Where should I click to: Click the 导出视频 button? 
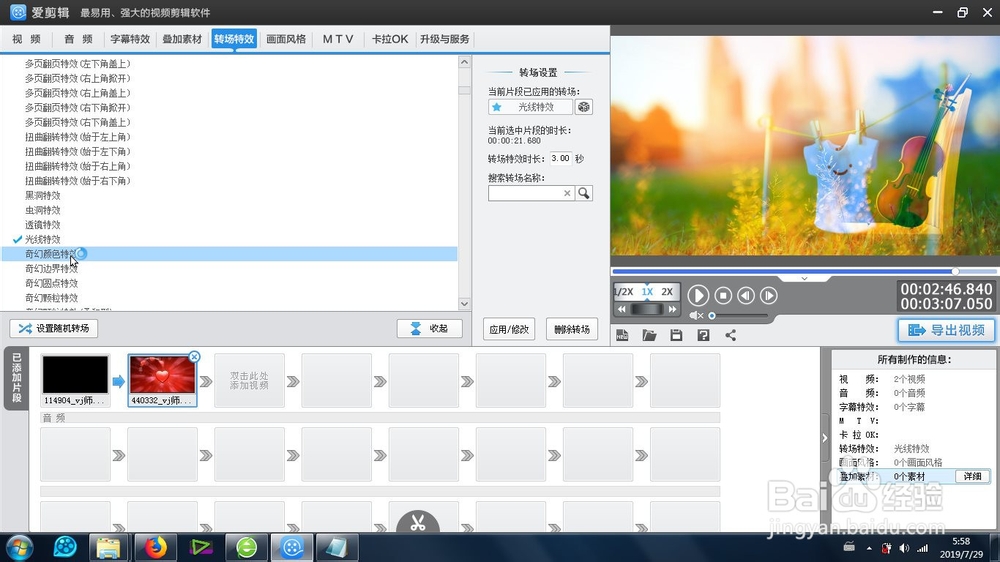coord(946,330)
